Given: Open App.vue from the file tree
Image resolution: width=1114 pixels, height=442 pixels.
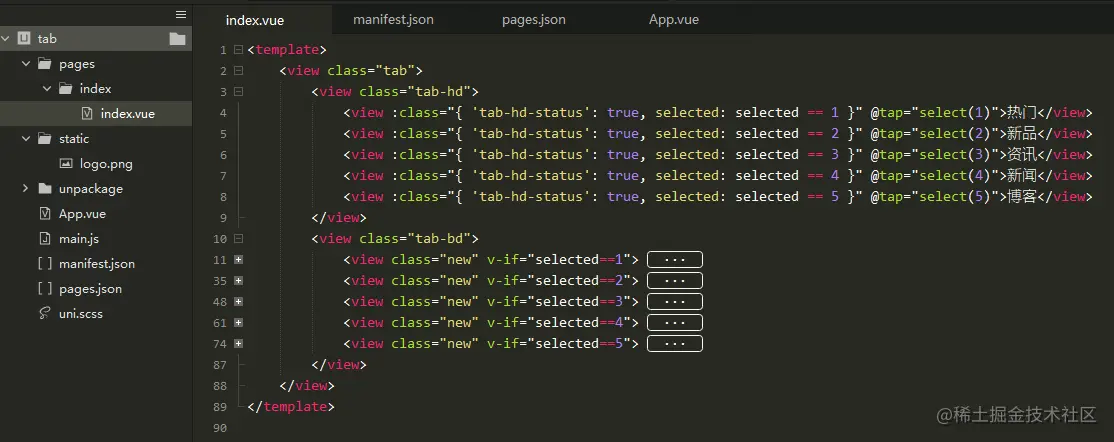Looking at the screenshot, I should pyautogui.click(x=82, y=213).
